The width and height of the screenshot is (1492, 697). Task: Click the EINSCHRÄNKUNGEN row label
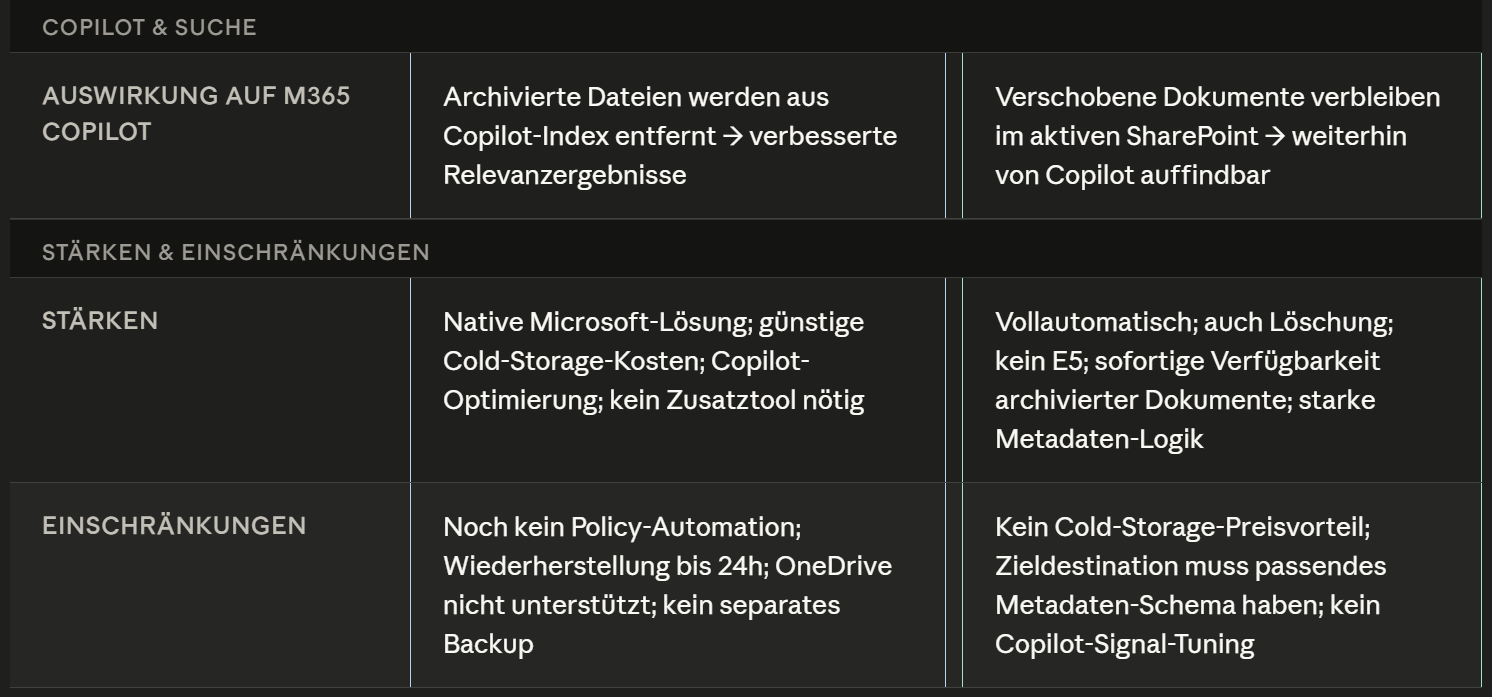coord(174,525)
